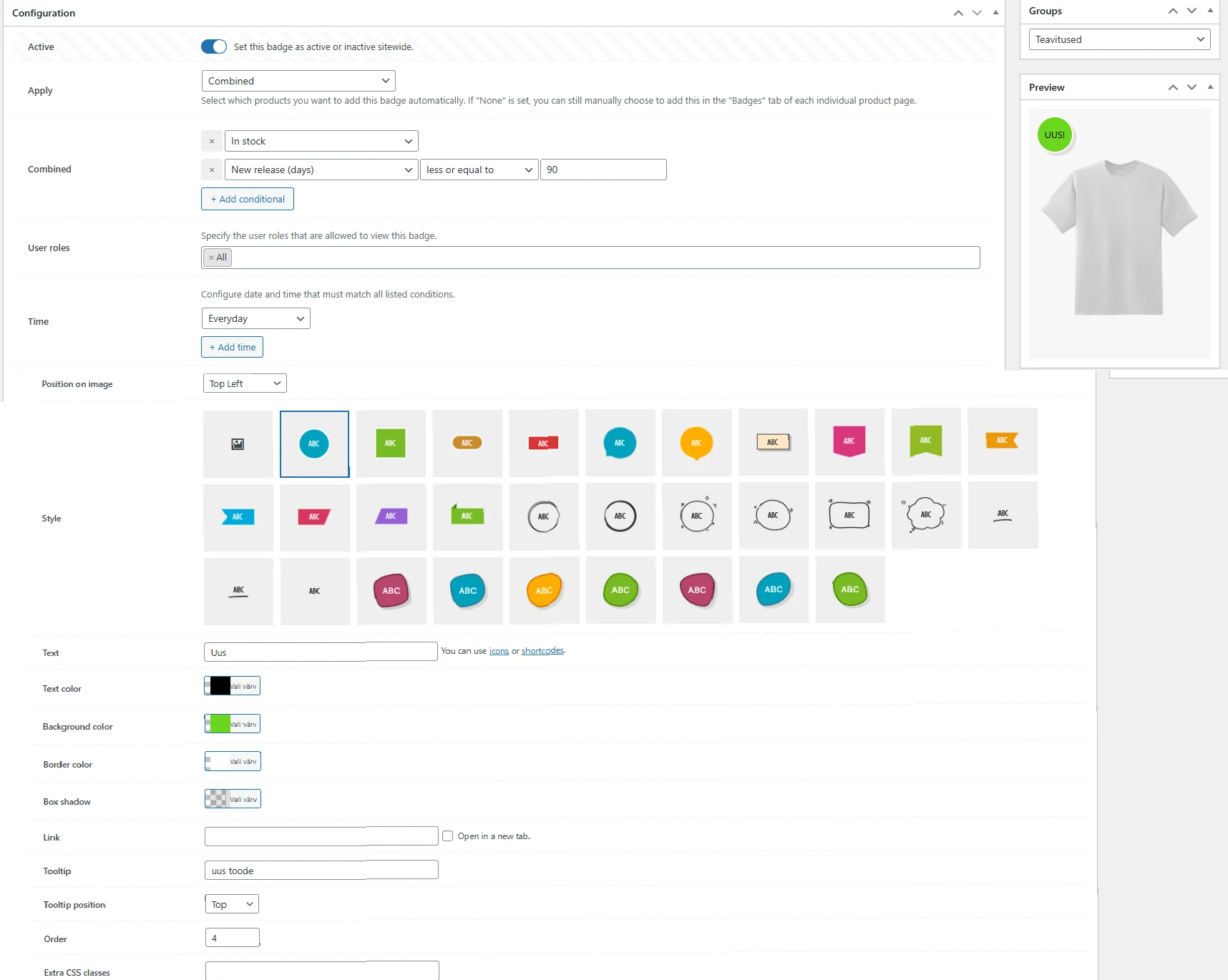Select the orange speech bubble badge style
1228x980 pixels.
[696, 443]
